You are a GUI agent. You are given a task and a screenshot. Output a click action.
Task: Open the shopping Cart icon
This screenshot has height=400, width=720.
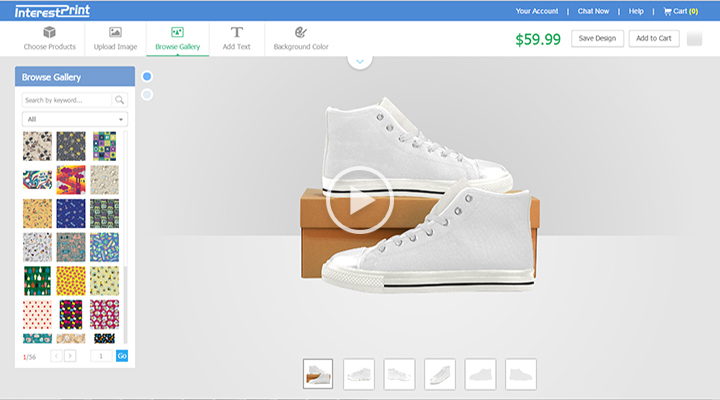pyautogui.click(x=668, y=11)
